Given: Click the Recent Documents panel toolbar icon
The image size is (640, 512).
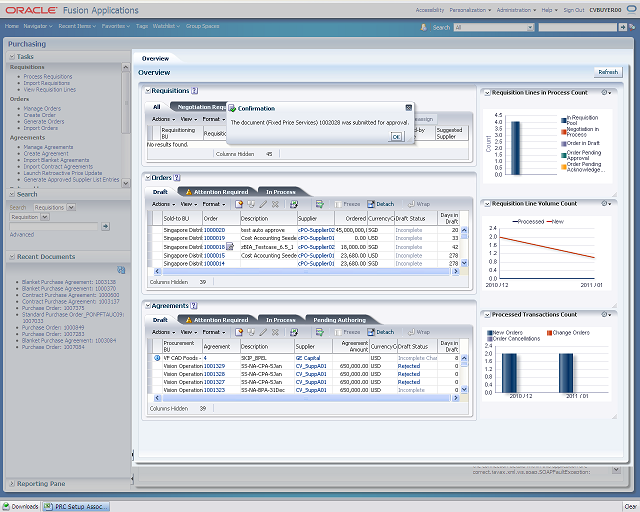Looking at the screenshot, I should (121, 270).
